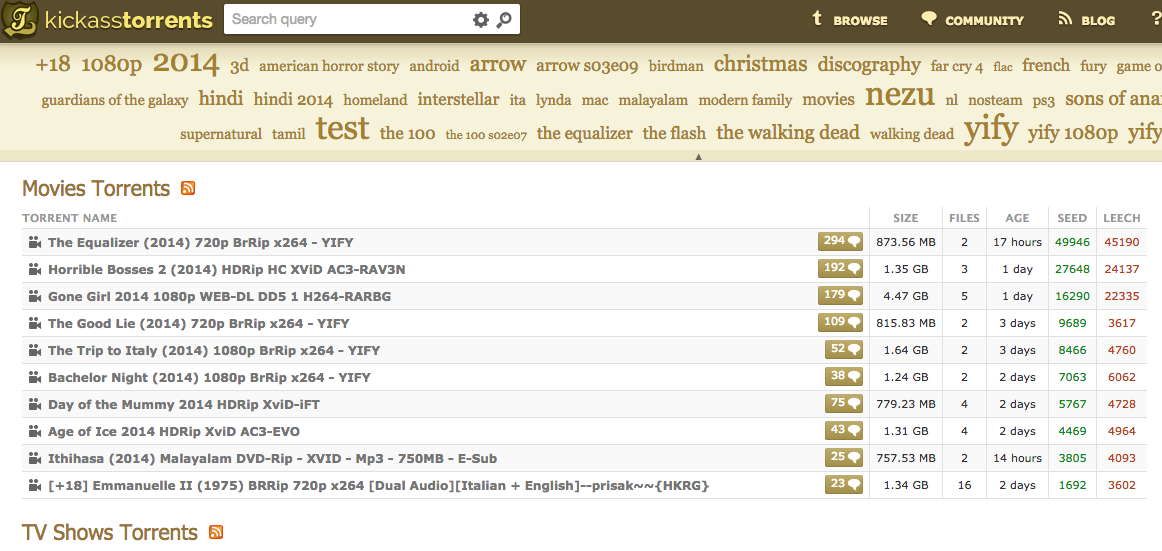Click the magnifying glass search icon
This screenshot has height=551, width=1162.
click(x=504, y=20)
